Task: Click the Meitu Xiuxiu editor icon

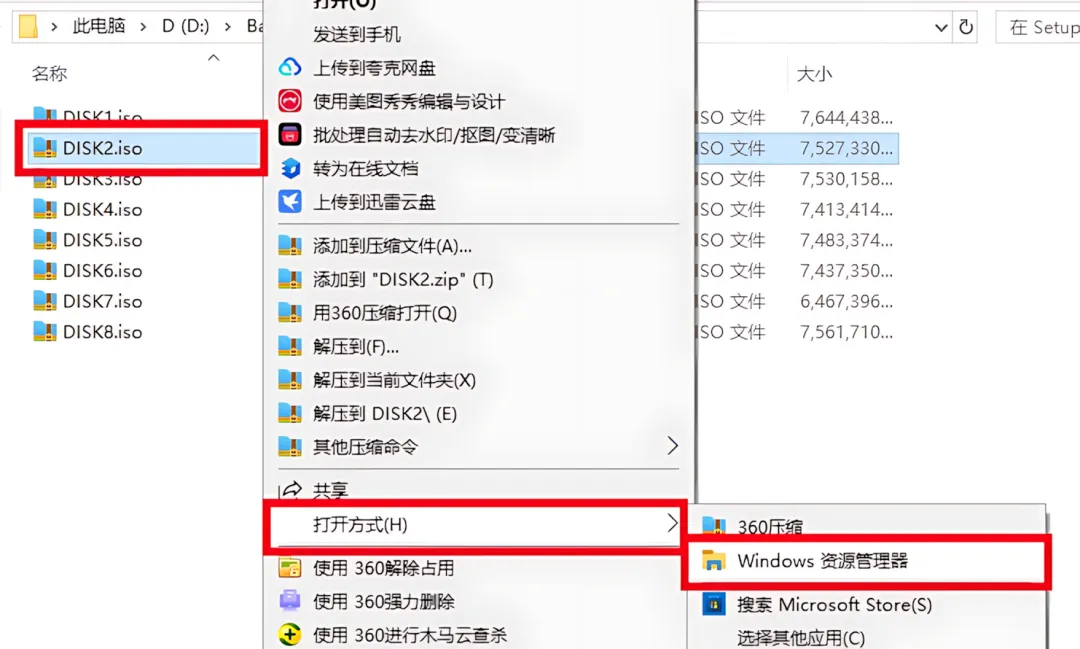Action: [290, 101]
